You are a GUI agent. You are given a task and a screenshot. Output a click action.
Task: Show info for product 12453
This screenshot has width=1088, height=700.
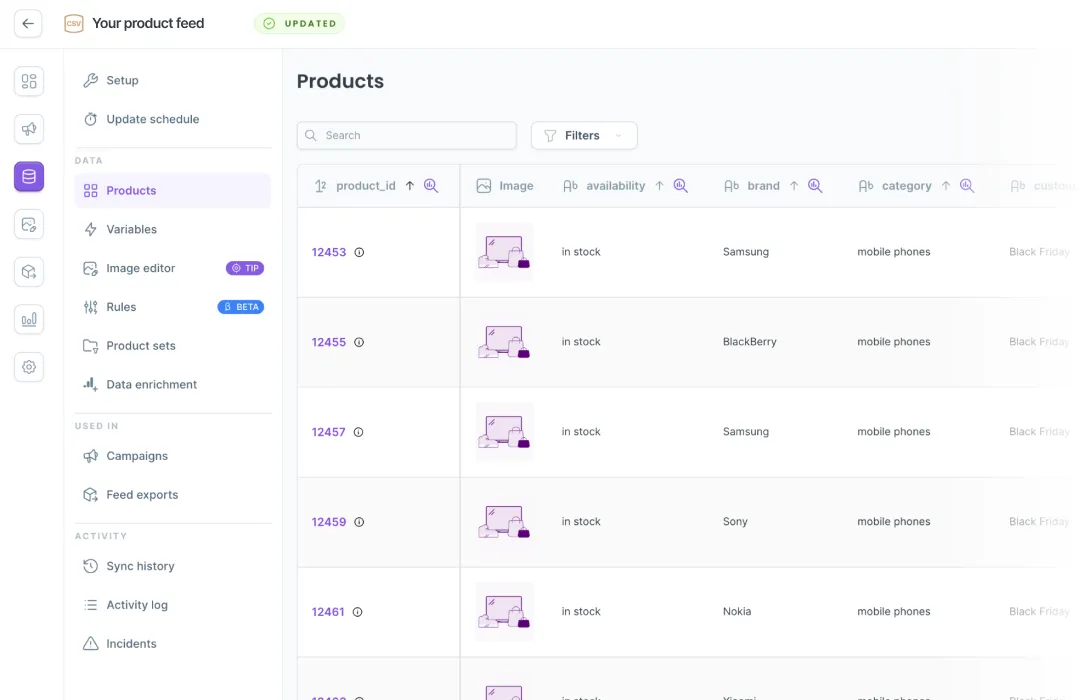[359, 253]
